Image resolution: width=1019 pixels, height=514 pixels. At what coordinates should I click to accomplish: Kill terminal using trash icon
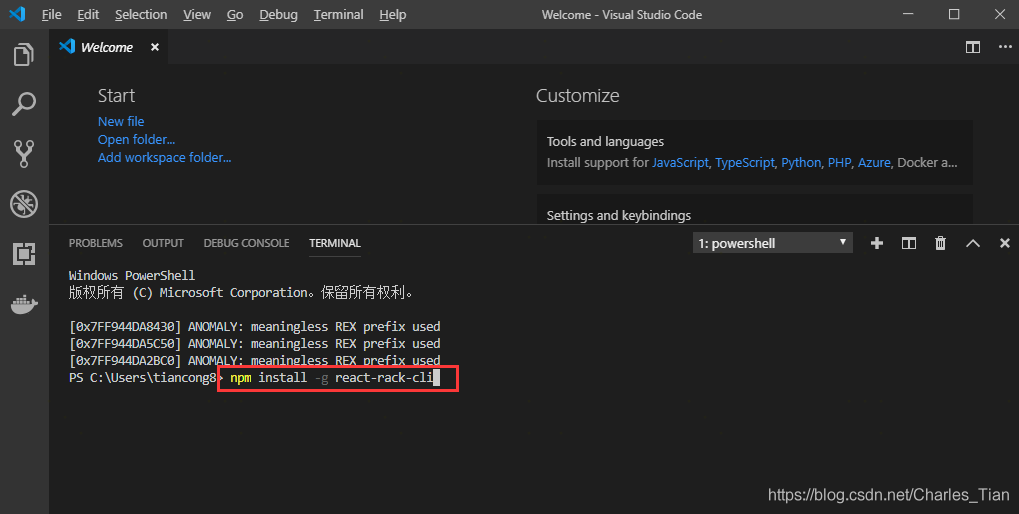pyautogui.click(x=940, y=243)
